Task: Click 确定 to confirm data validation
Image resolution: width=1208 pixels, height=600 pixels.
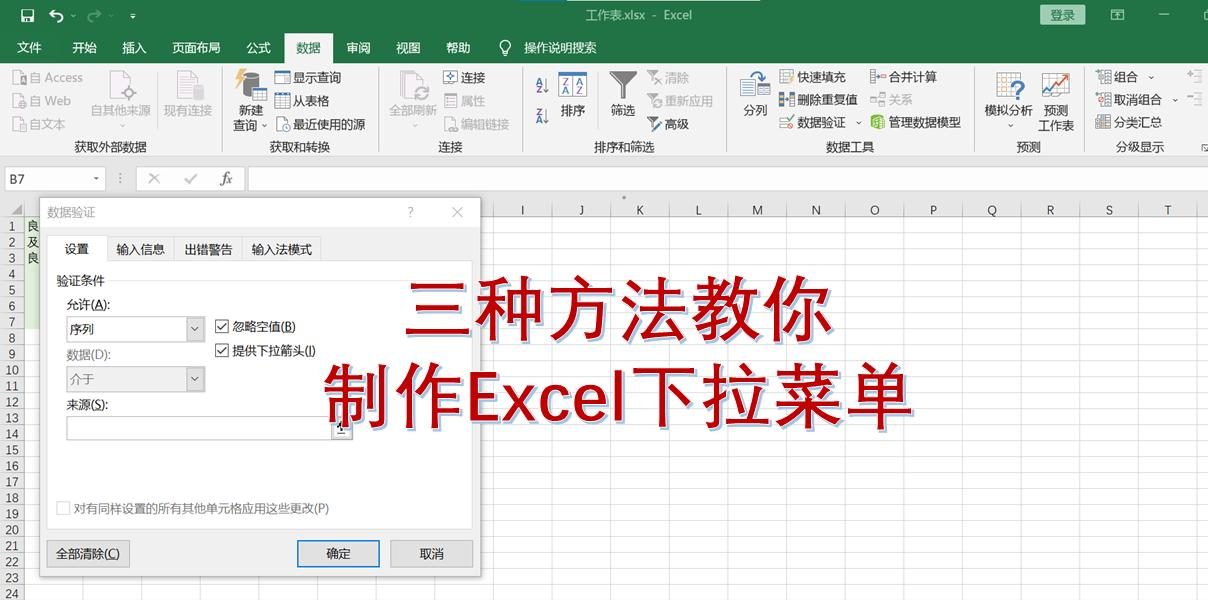Action: pos(338,554)
